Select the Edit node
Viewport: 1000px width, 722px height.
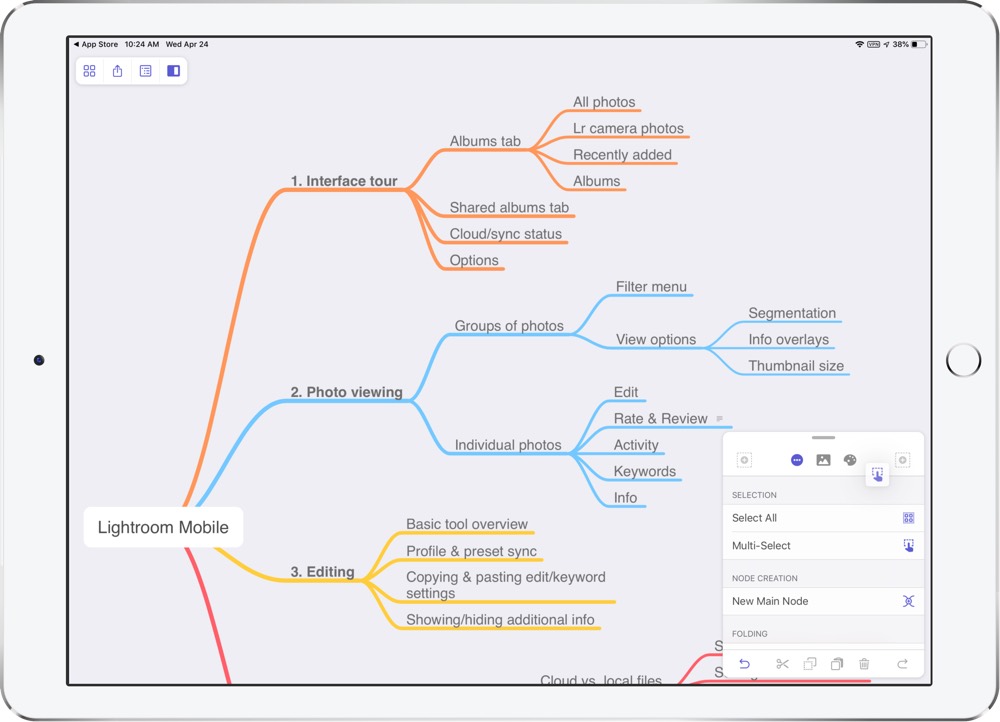626,392
